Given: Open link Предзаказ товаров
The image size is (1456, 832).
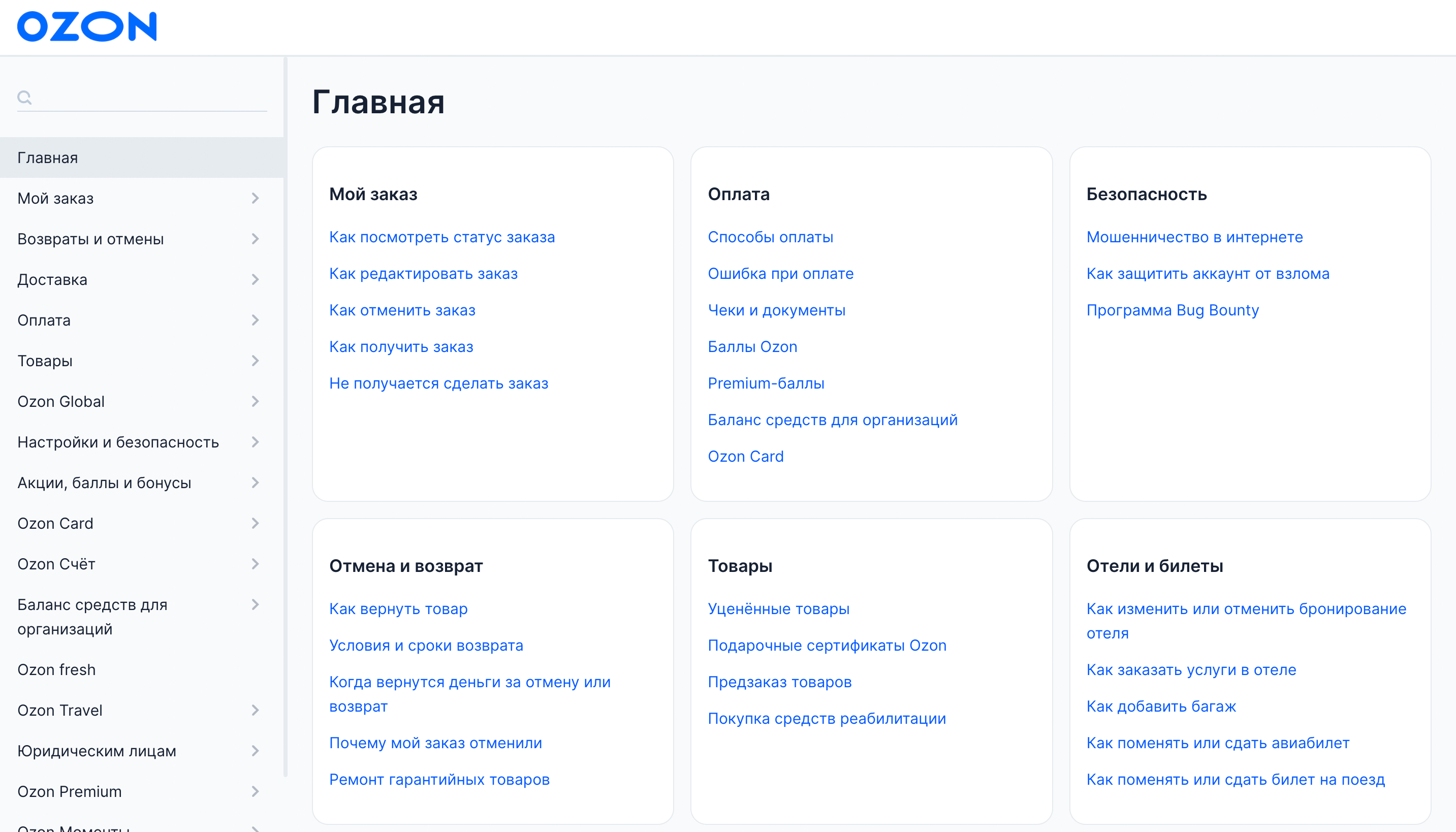Looking at the screenshot, I should [x=779, y=682].
